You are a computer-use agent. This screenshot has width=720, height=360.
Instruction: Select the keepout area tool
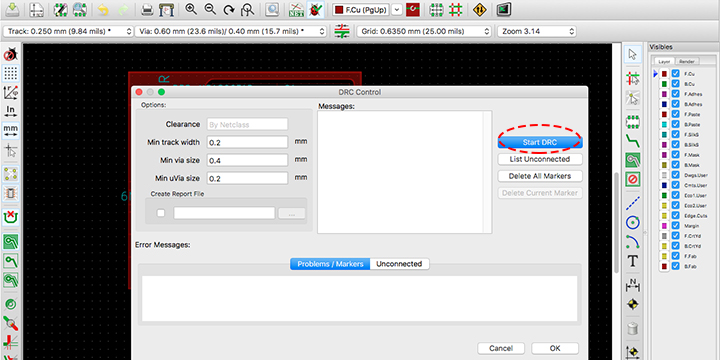[633, 179]
